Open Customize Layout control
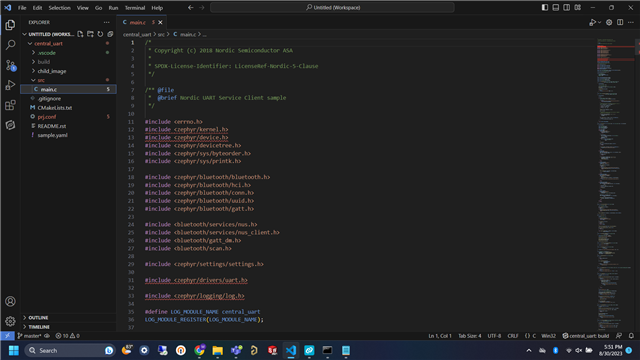Image resolution: width=640 pixels, height=360 pixels. [578, 7]
